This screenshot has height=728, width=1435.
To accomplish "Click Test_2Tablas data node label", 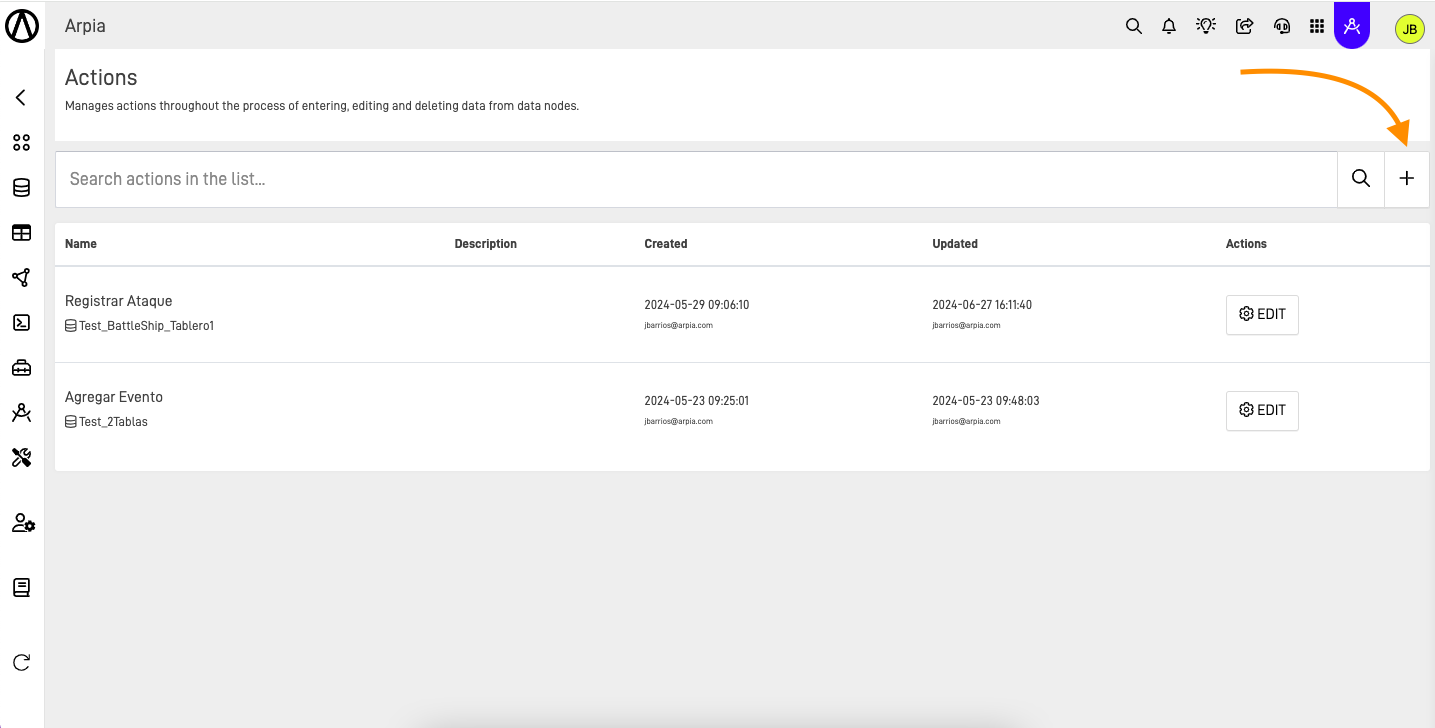I will [x=113, y=422].
